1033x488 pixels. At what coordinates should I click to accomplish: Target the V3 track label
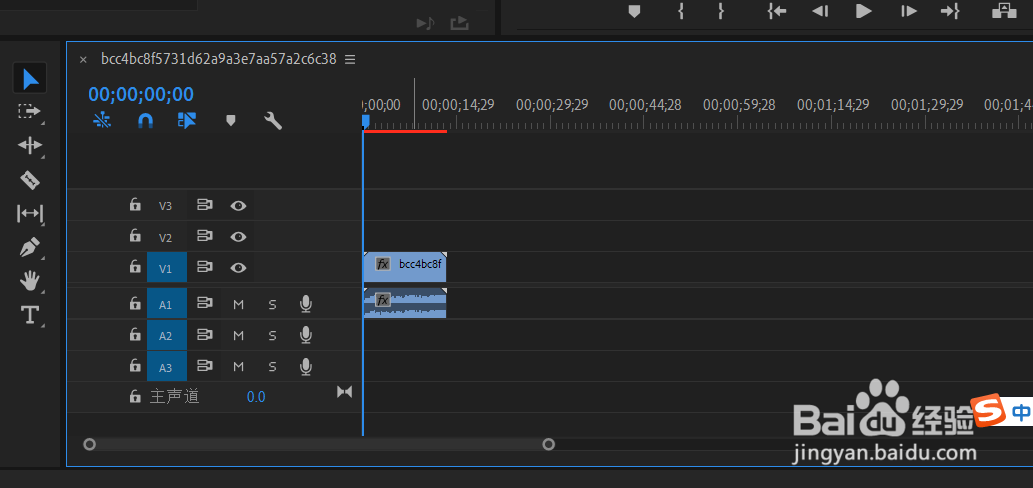click(x=165, y=206)
